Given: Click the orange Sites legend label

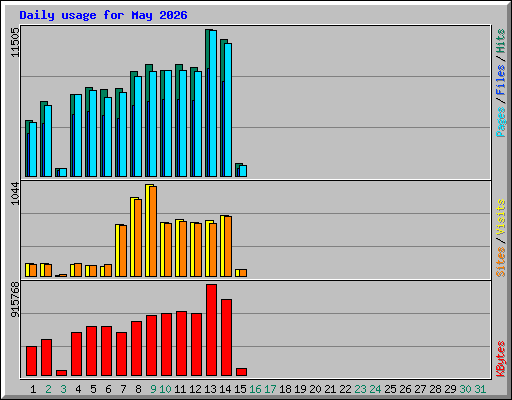Looking at the screenshot, I should 500,262.
